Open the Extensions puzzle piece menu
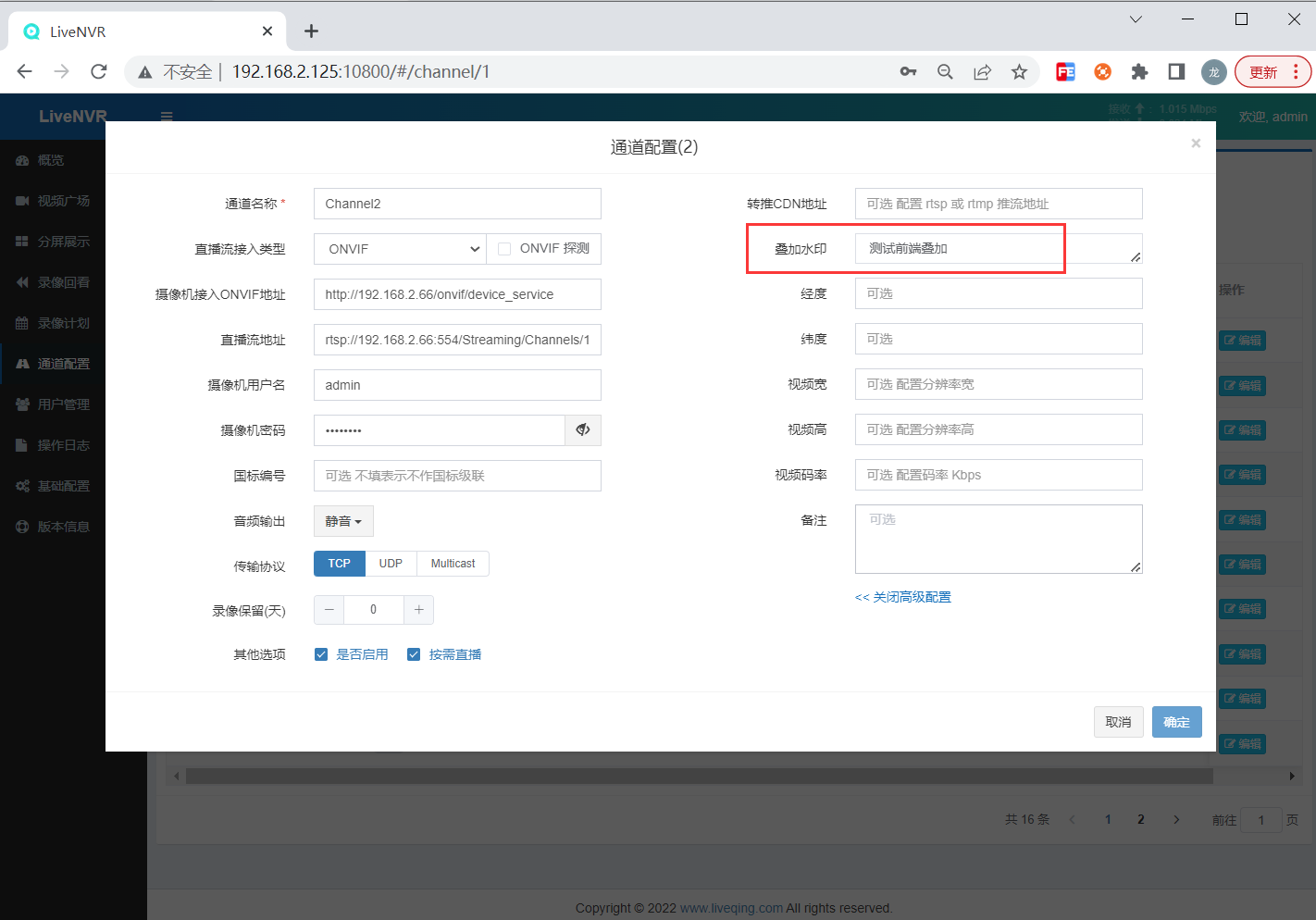 click(x=1139, y=71)
